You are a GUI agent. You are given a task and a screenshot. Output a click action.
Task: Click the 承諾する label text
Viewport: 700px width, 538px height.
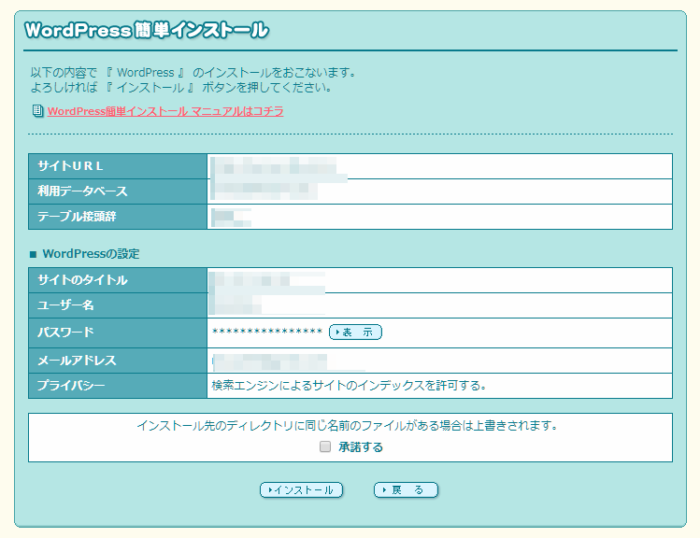coord(360,447)
